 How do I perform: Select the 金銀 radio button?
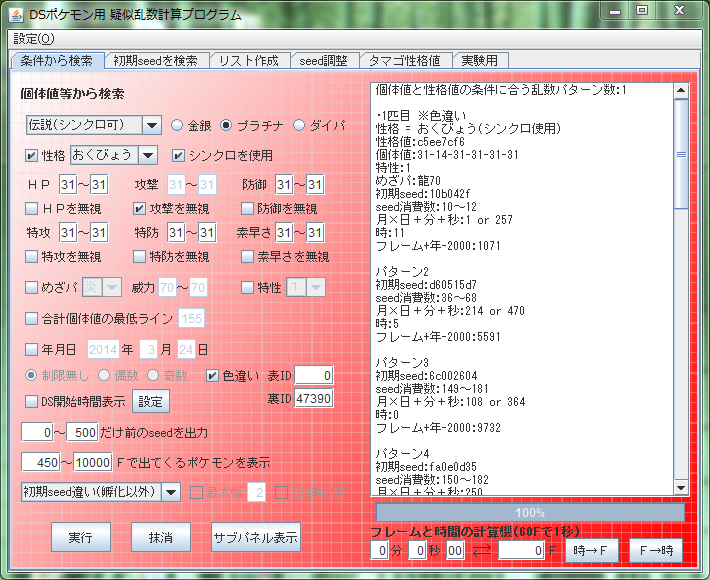click(x=177, y=125)
